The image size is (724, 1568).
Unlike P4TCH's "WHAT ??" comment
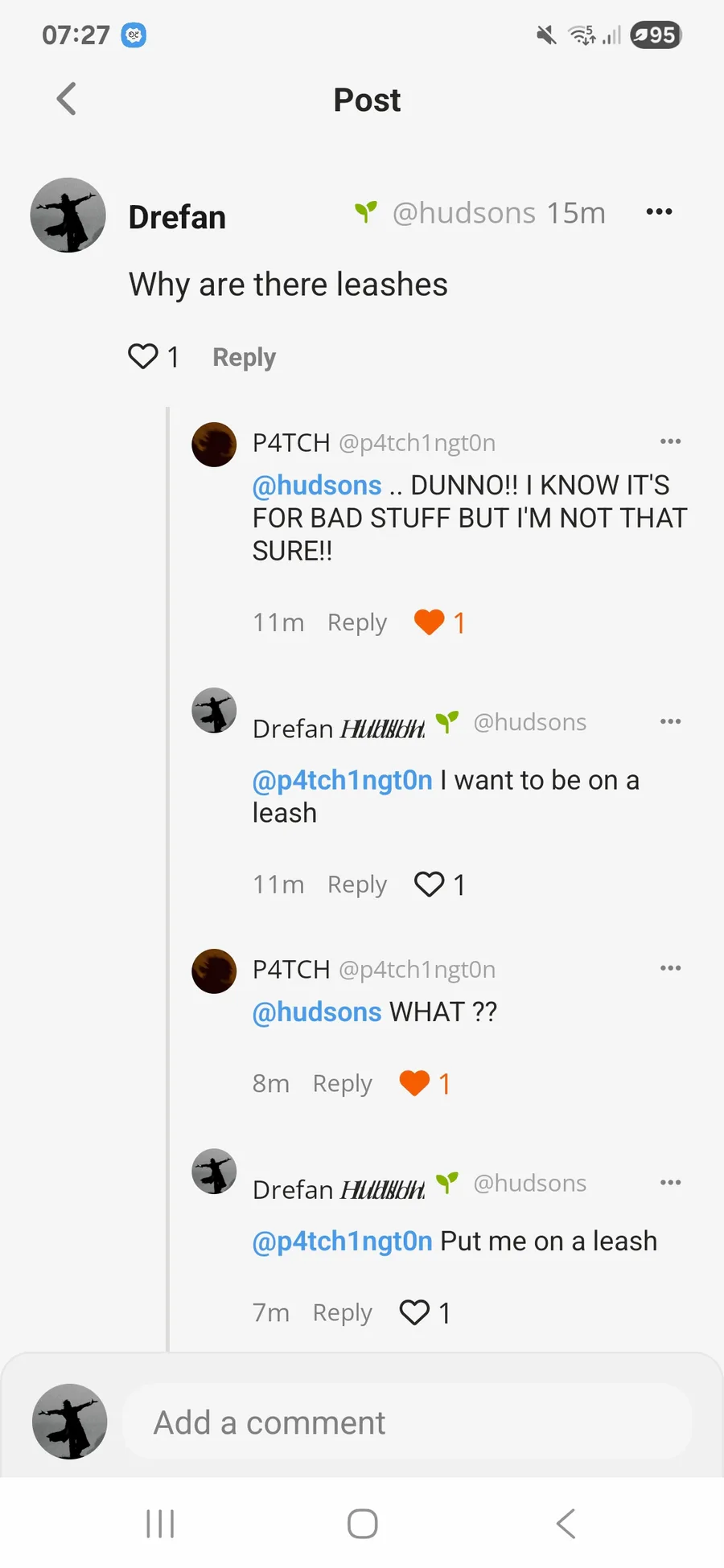414,1083
